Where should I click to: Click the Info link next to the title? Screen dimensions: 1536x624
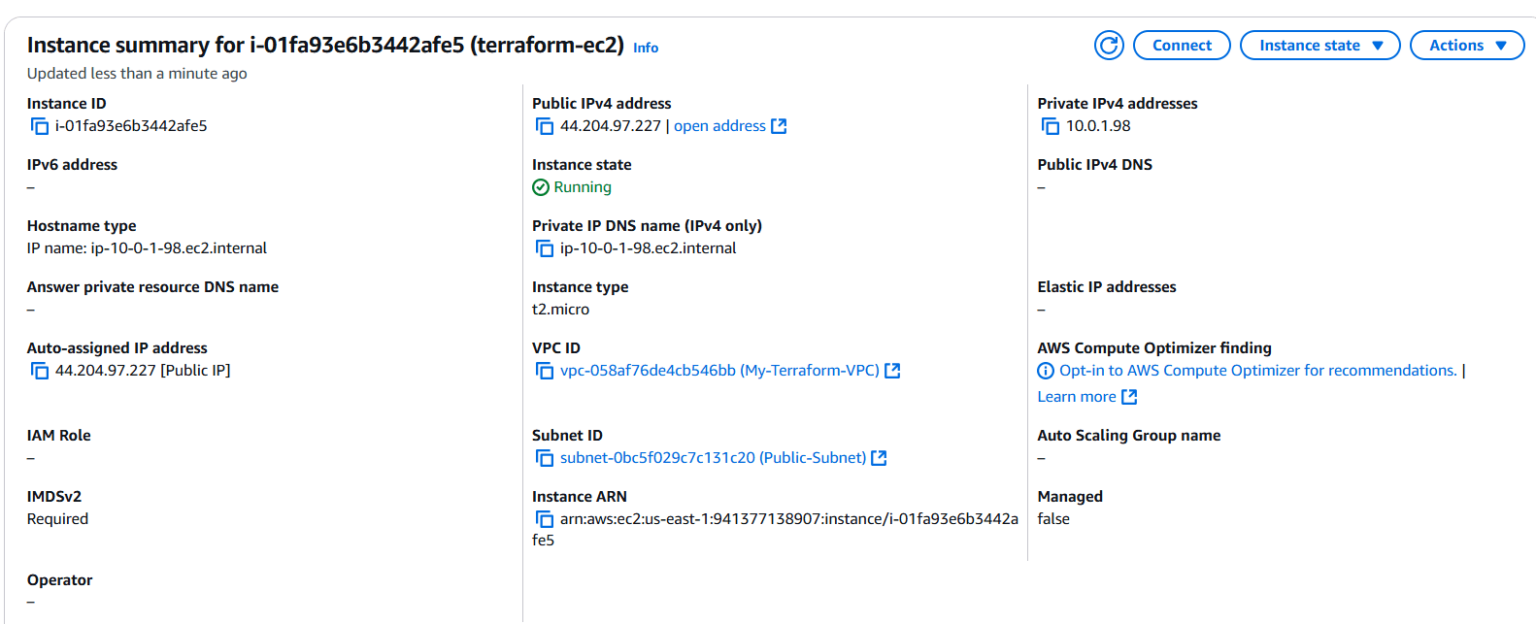point(645,47)
